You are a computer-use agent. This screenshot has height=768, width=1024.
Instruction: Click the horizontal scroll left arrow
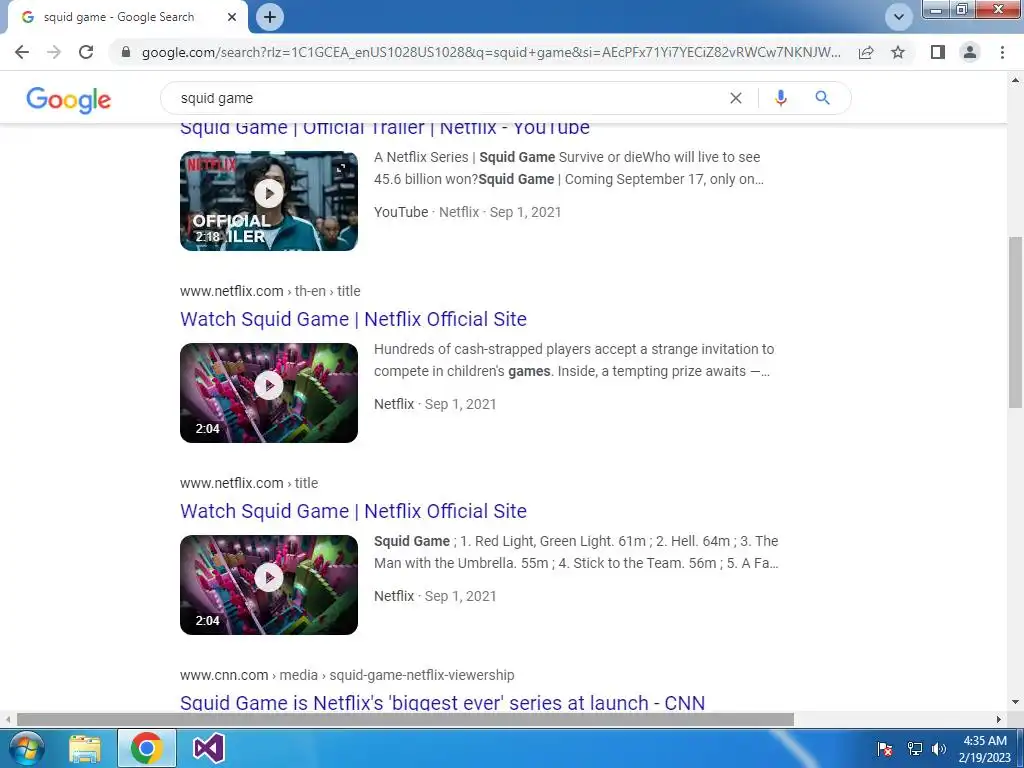[x=8, y=719]
